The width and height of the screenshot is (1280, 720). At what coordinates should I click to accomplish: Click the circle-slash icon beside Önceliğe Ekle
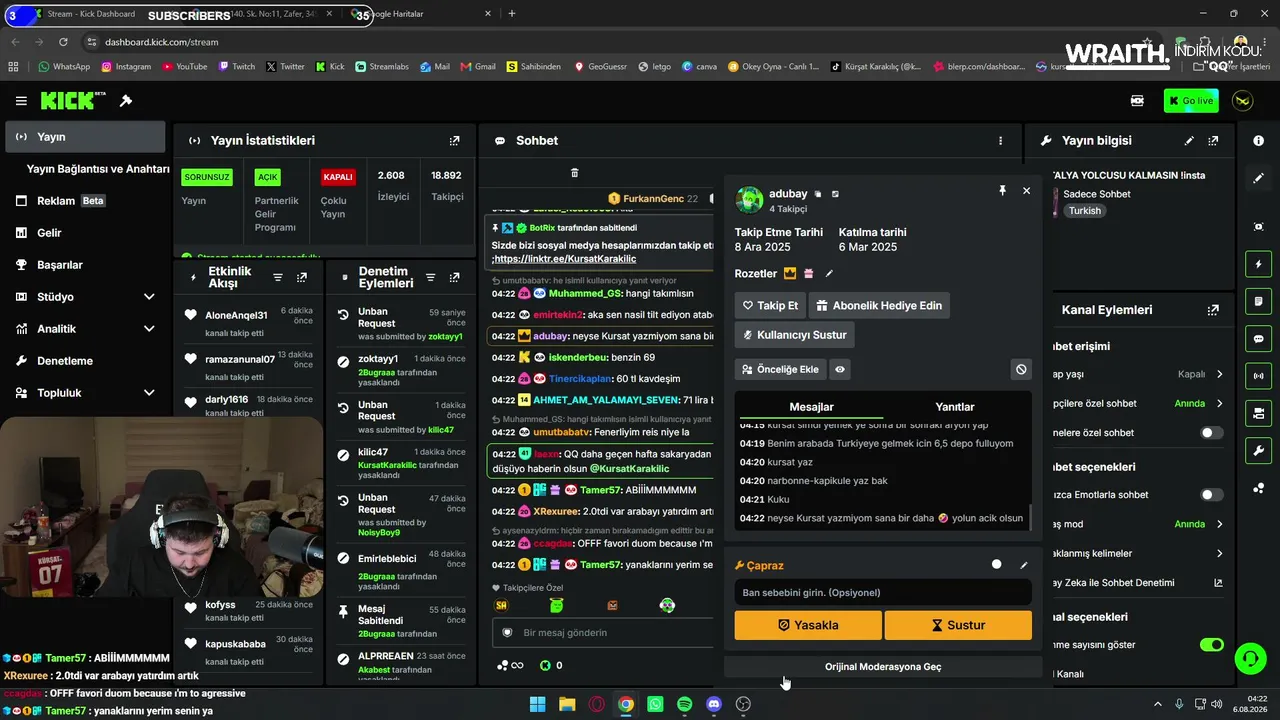pyautogui.click(x=1021, y=369)
